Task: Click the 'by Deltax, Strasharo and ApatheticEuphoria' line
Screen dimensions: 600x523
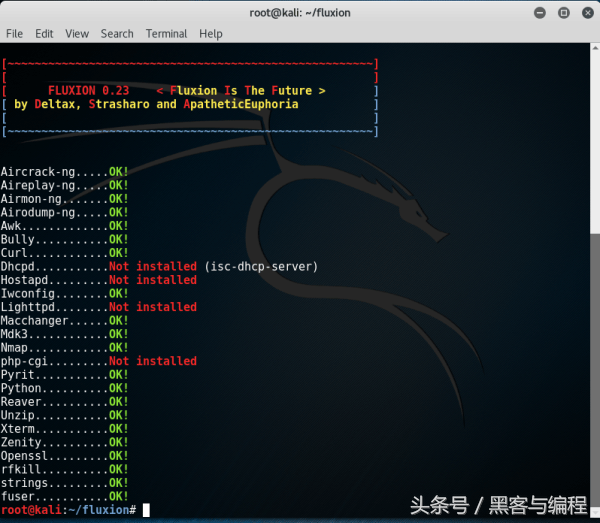Action: pos(156,104)
